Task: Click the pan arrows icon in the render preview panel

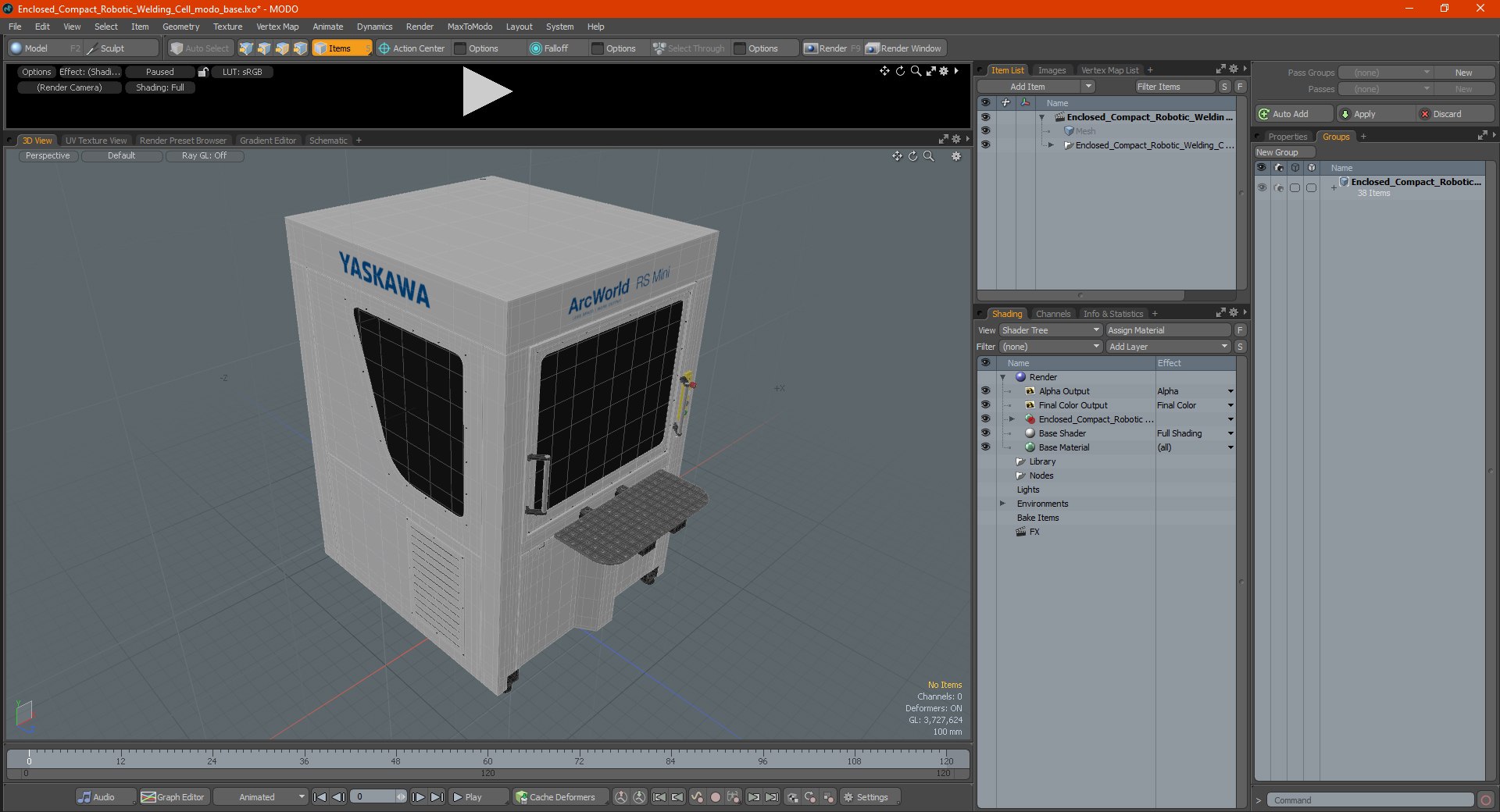Action: coord(884,71)
